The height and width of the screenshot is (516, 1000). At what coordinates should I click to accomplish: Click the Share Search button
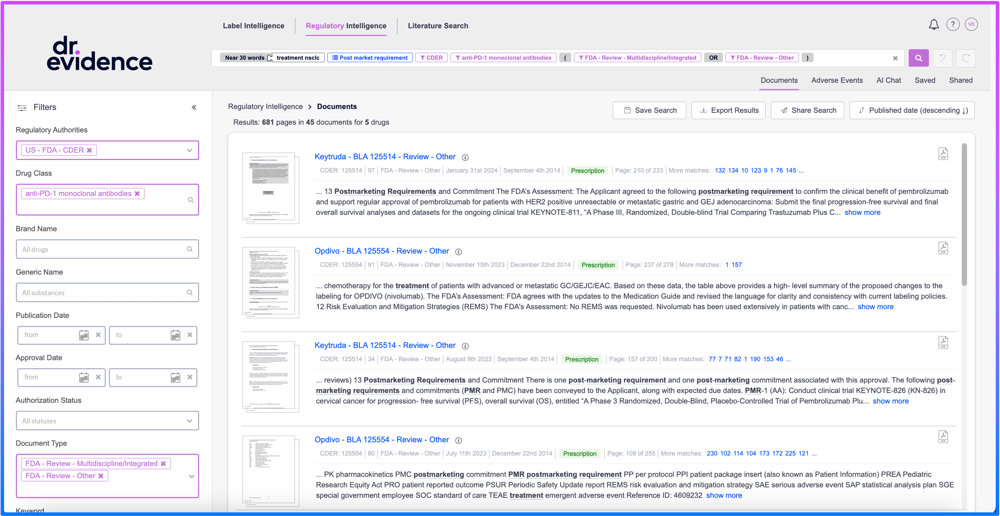(x=807, y=110)
